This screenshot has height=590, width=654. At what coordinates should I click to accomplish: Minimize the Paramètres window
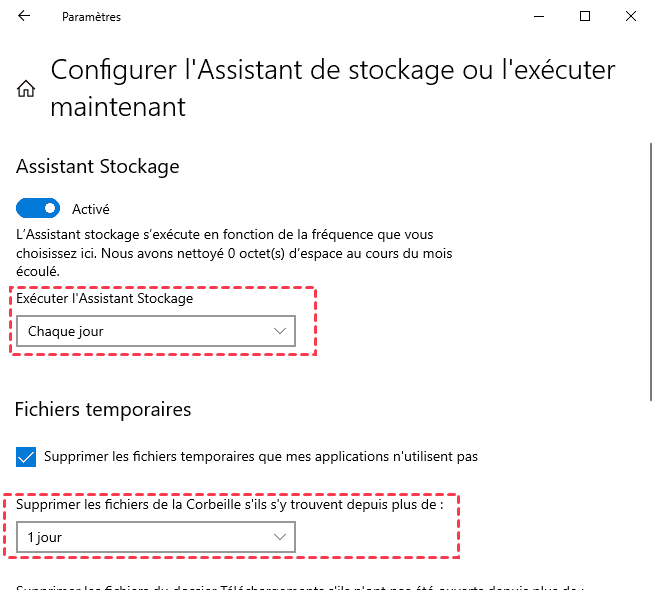539,17
